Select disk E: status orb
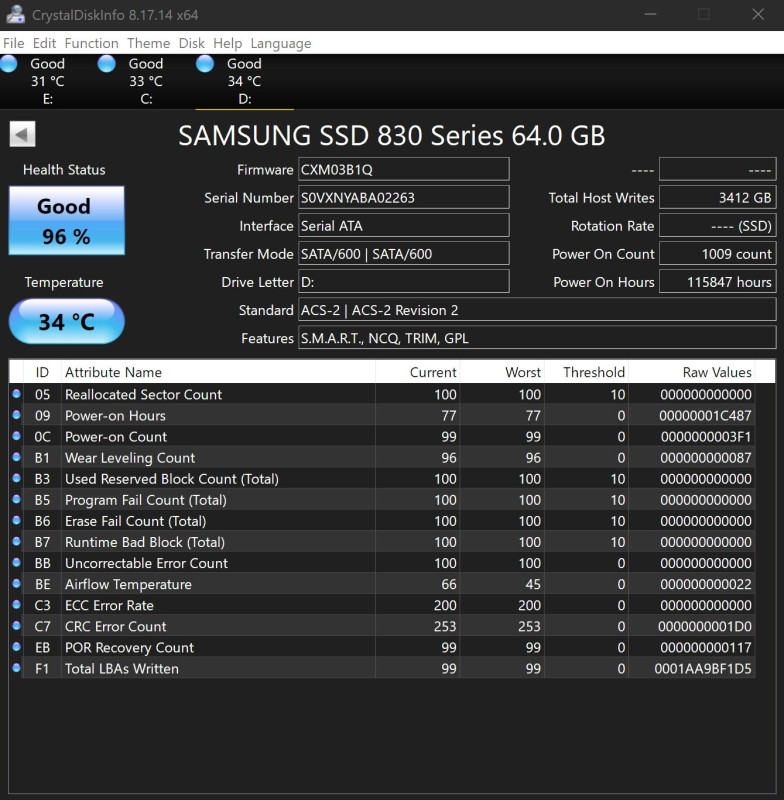This screenshot has width=784, height=800. coord(9,64)
